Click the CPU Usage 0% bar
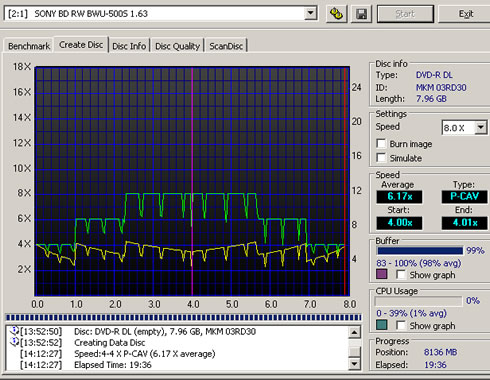 coord(419,301)
